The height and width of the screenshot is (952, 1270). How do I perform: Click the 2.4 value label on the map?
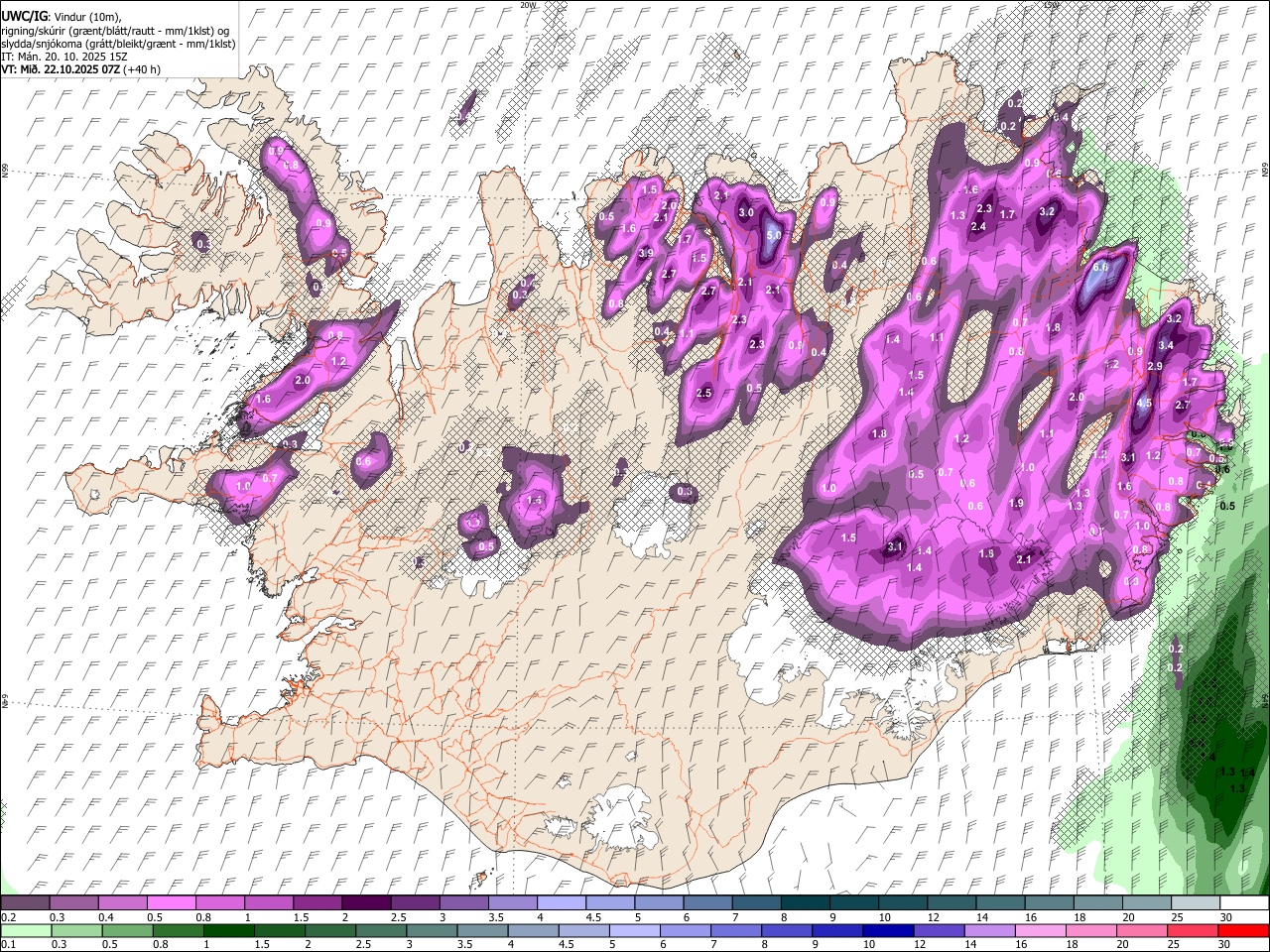click(x=978, y=226)
